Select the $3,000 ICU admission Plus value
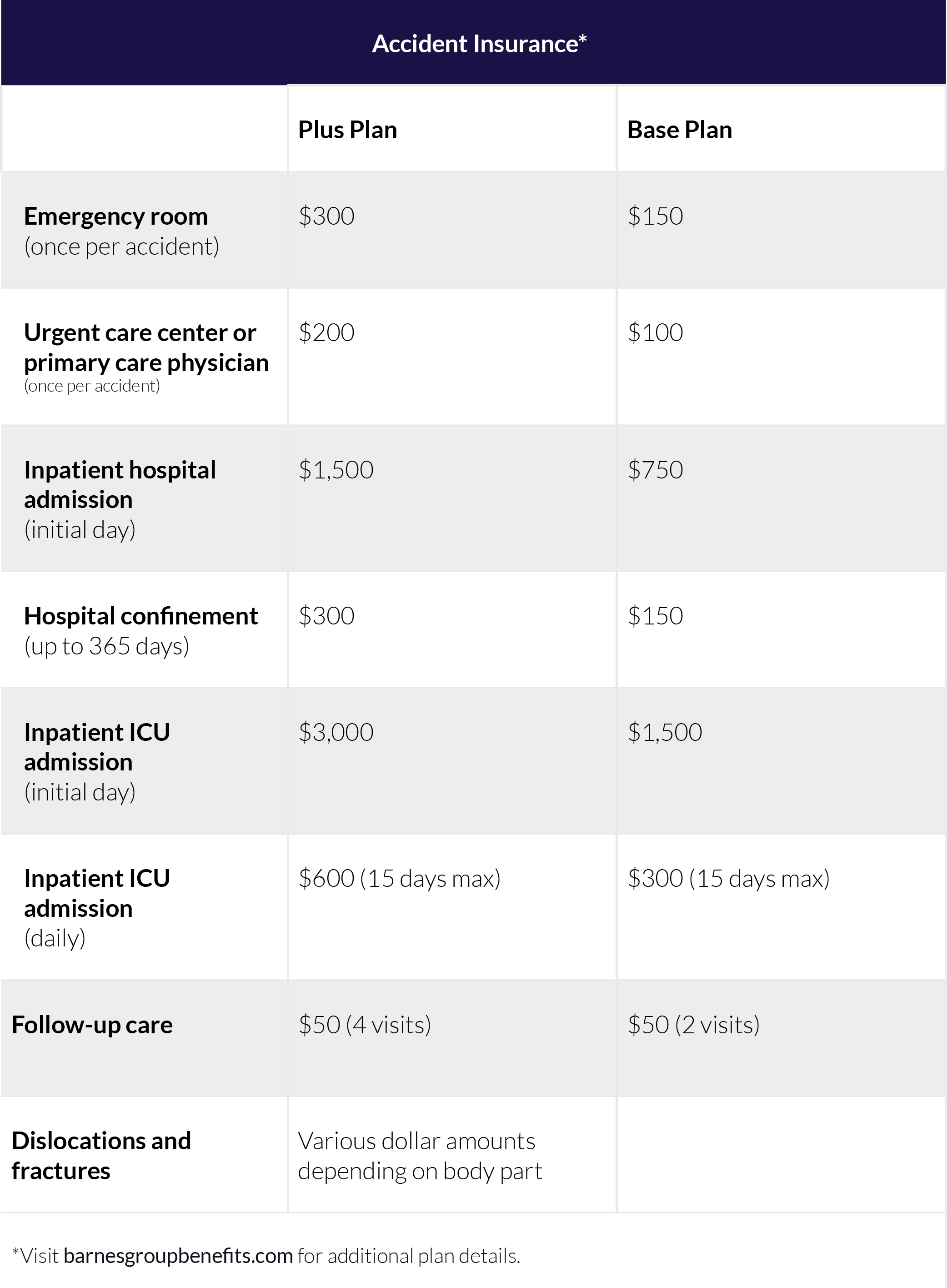 pos(336,732)
